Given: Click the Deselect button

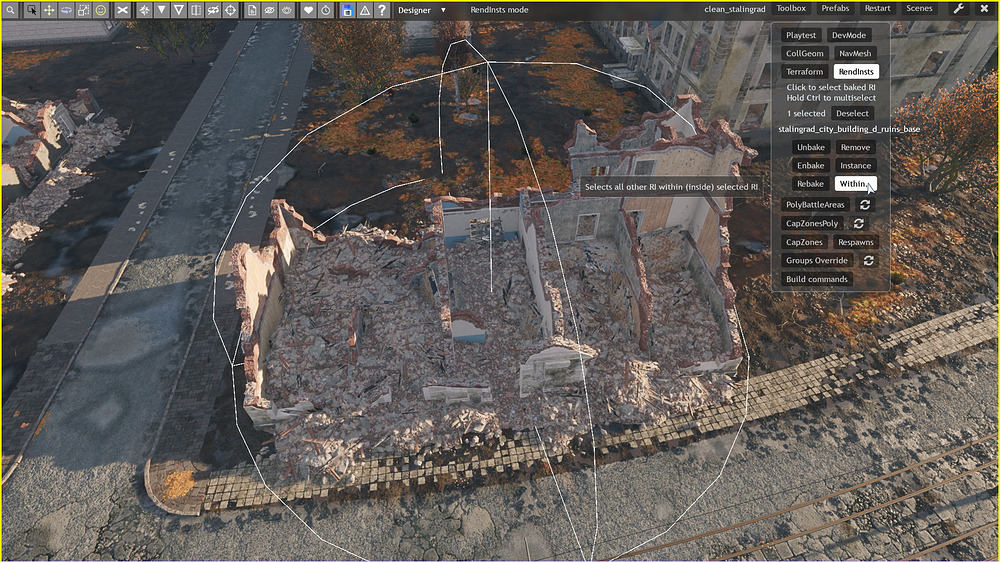Looking at the screenshot, I should (x=852, y=114).
